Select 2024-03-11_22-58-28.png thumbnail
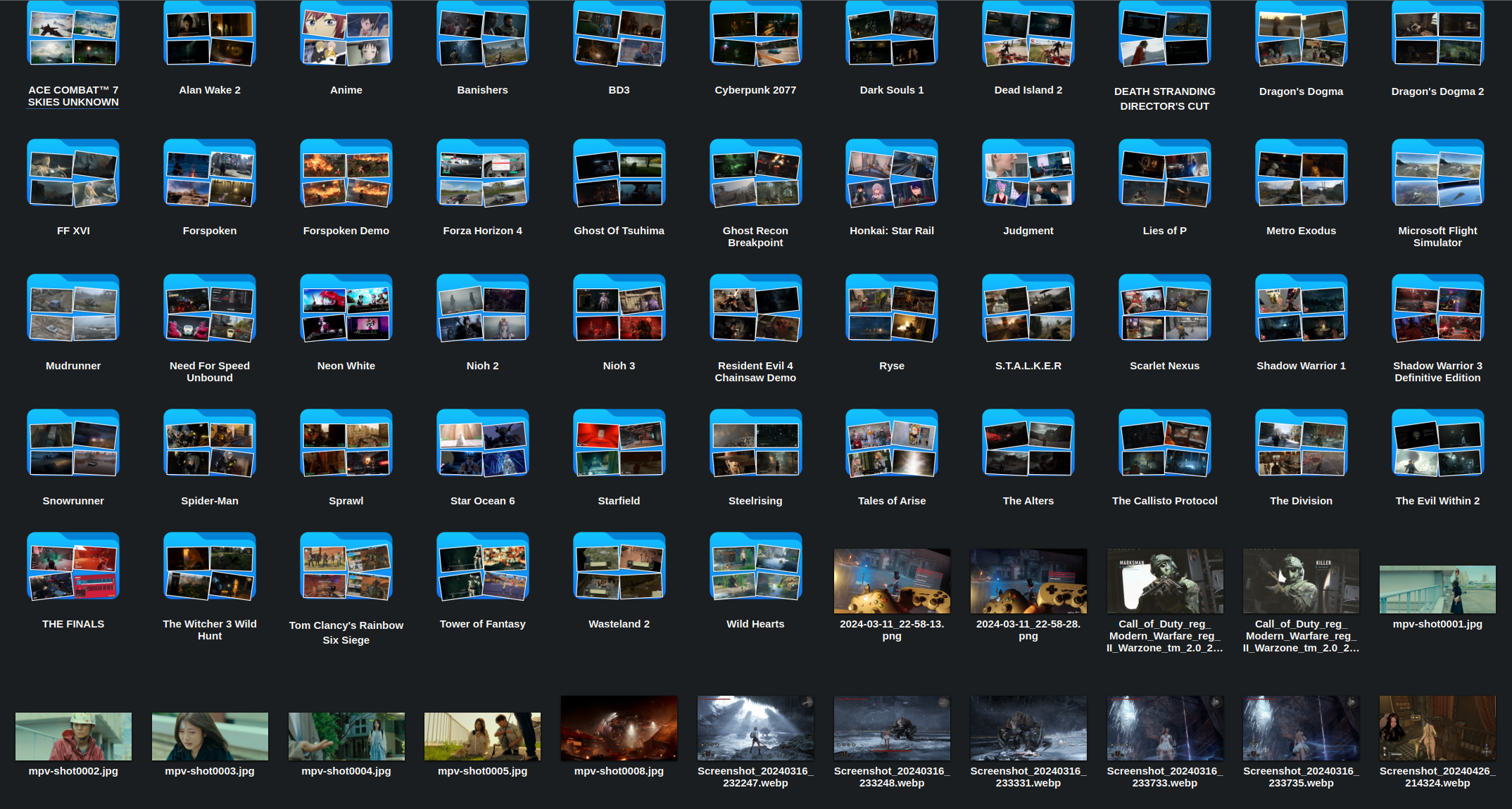This screenshot has height=809, width=1512. pyautogui.click(x=1028, y=581)
